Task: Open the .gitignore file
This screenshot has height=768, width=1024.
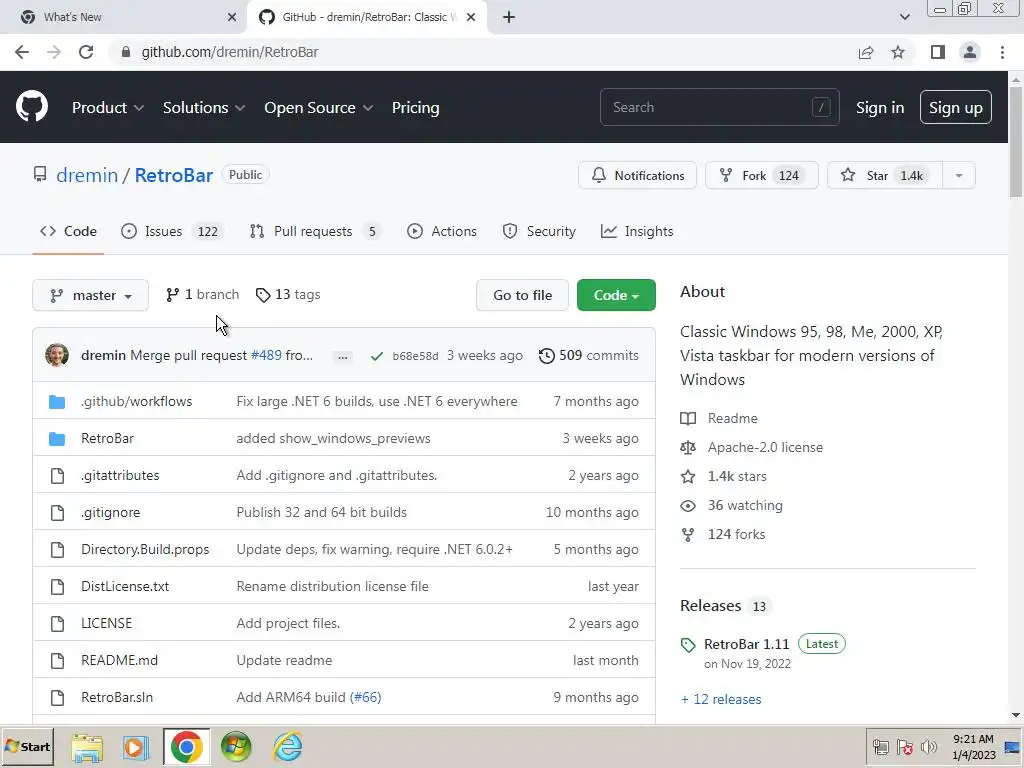Action: coord(110,513)
